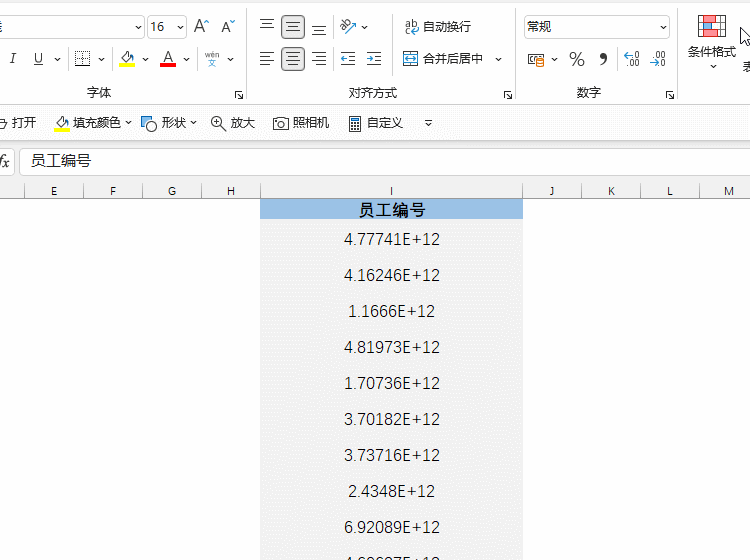The width and height of the screenshot is (750, 560).
Task: Open the number format (常规) dropdown
Action: click(x=663, y=27)
